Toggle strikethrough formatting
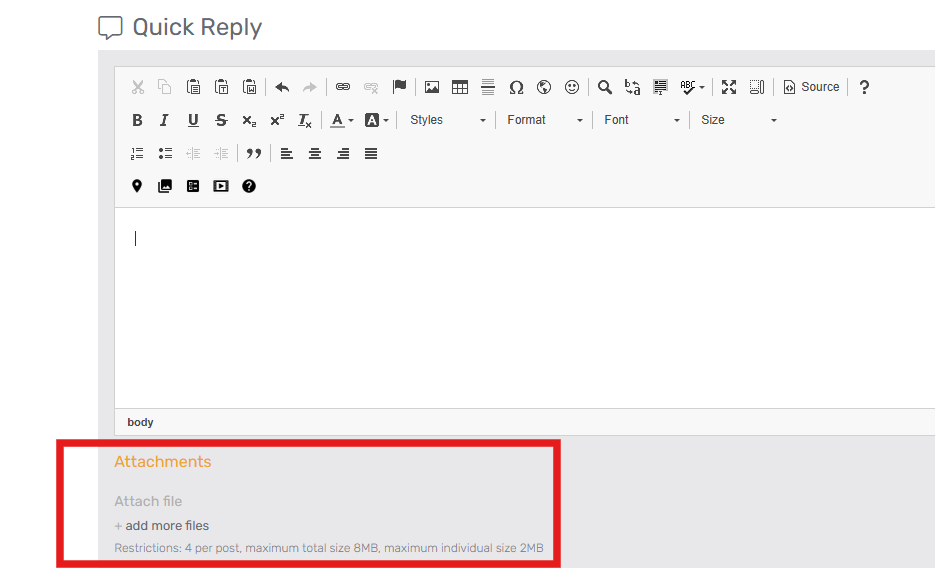 coord(221,120)
